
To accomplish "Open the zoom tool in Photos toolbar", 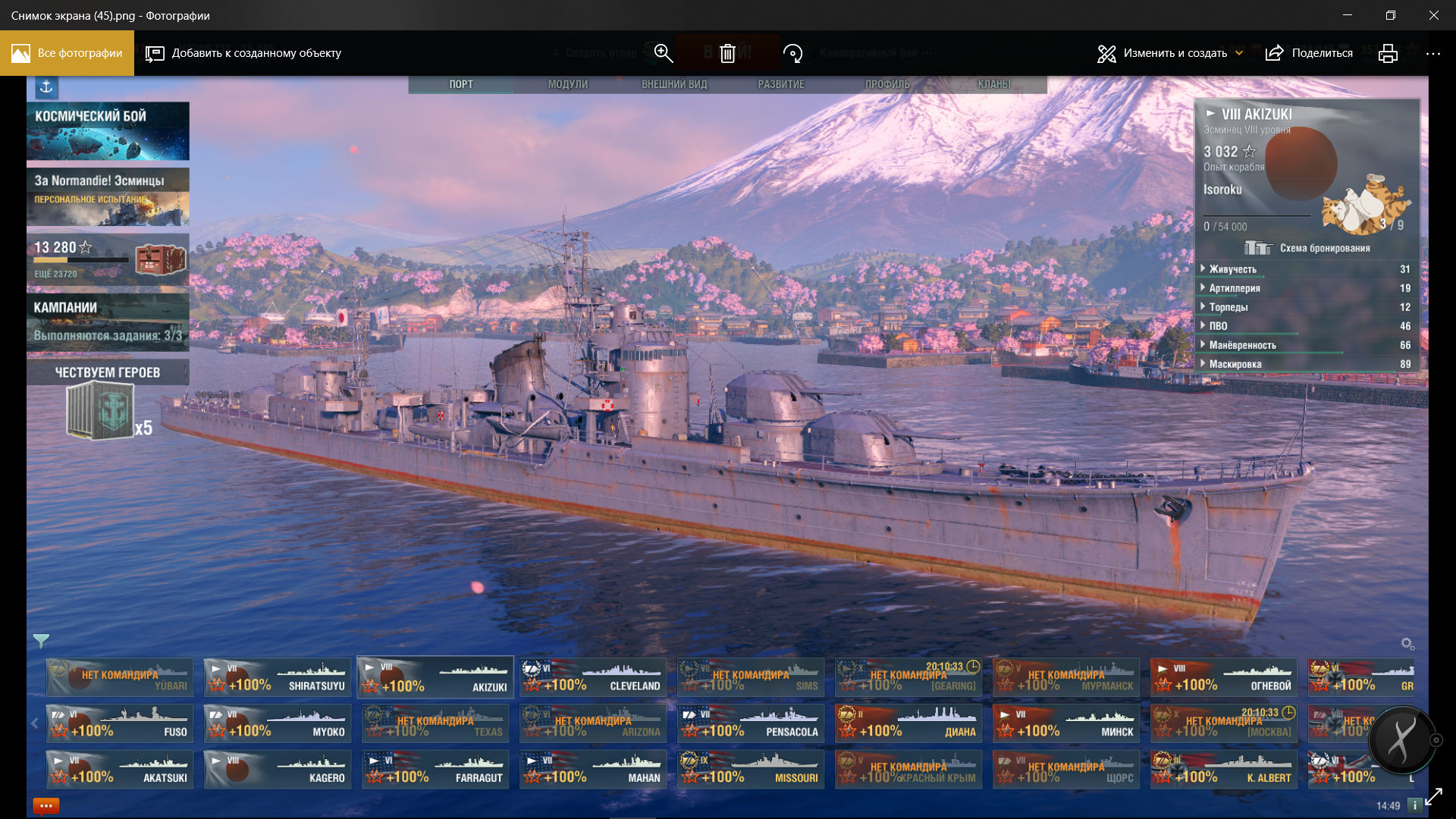I will (664, 53).
